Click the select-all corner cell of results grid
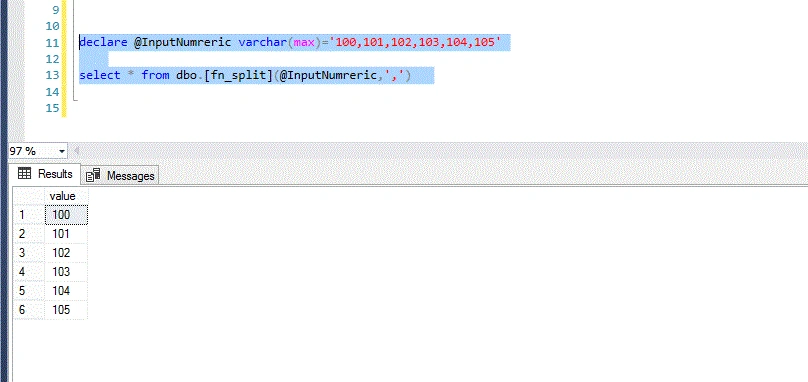The image size is (808, 382). (x=29, y=196)
